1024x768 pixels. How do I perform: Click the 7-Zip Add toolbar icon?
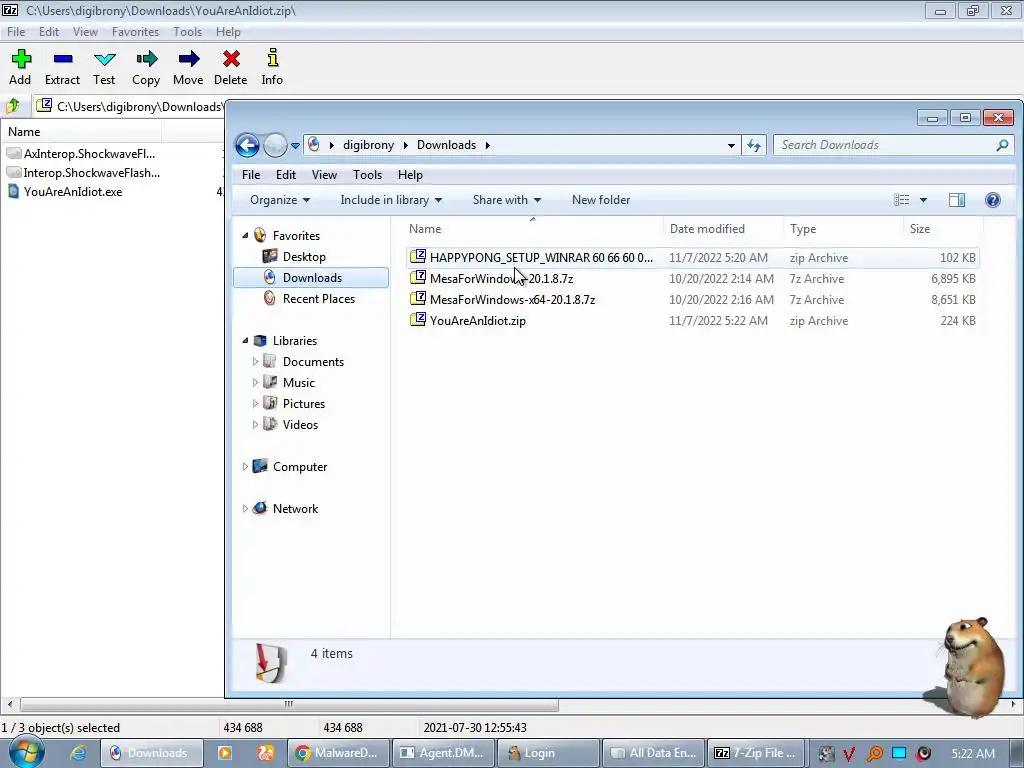click(21, 59)
